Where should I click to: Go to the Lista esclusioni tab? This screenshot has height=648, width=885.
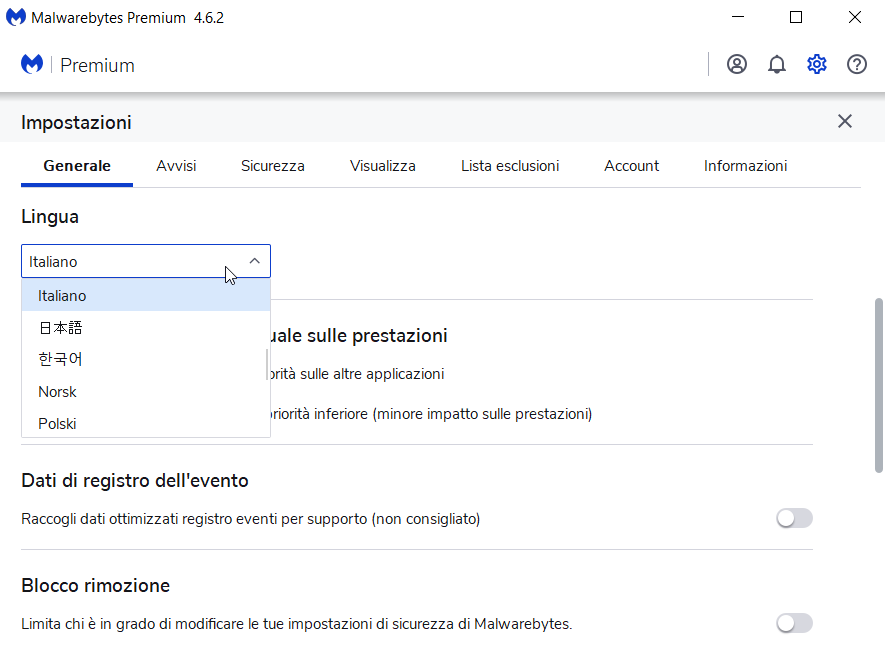[x=510, y=166]
